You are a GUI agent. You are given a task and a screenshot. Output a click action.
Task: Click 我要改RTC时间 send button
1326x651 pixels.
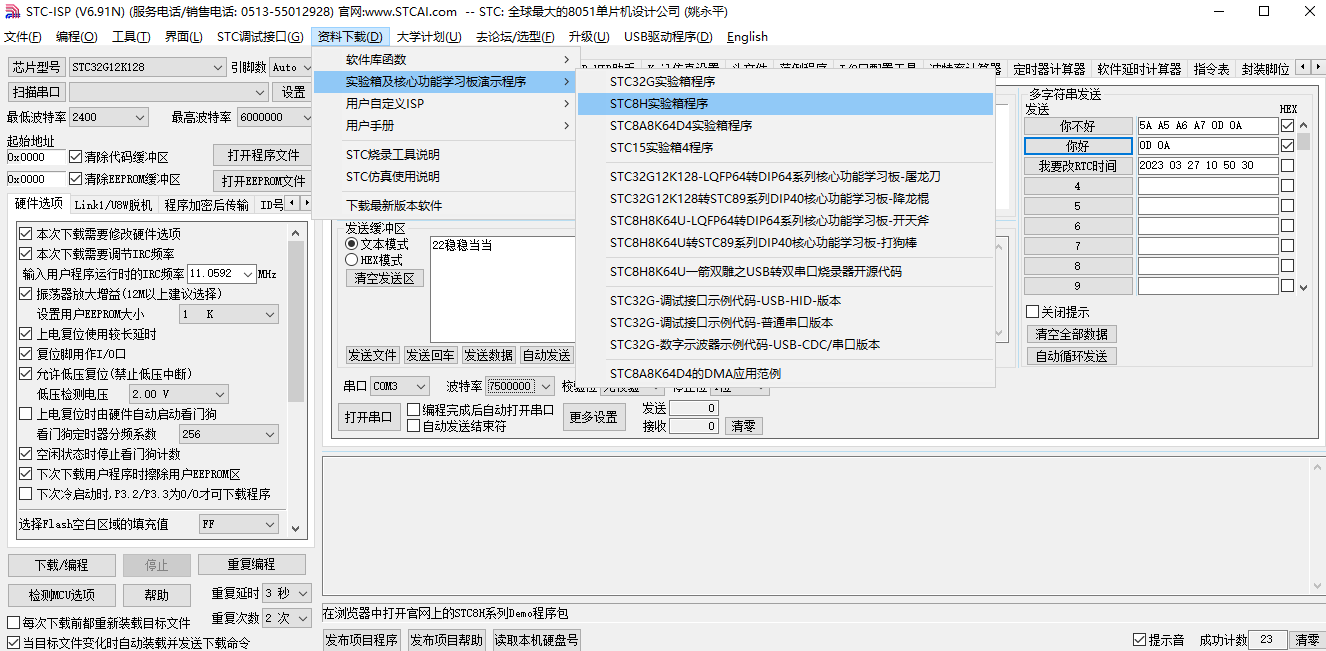[1077, 166]
